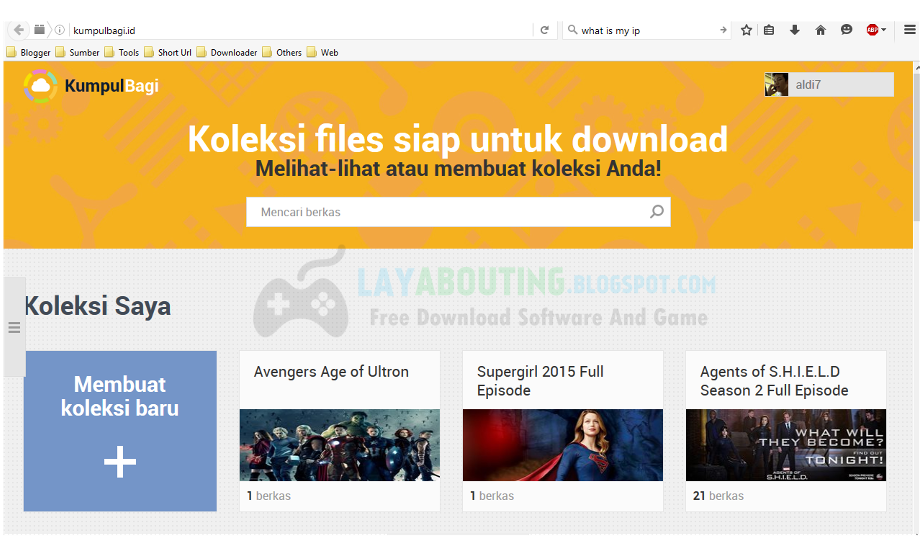Open the Short Url bookmarks folder
The height and width of the screenshot is (556, 924).
pos(167,52)
